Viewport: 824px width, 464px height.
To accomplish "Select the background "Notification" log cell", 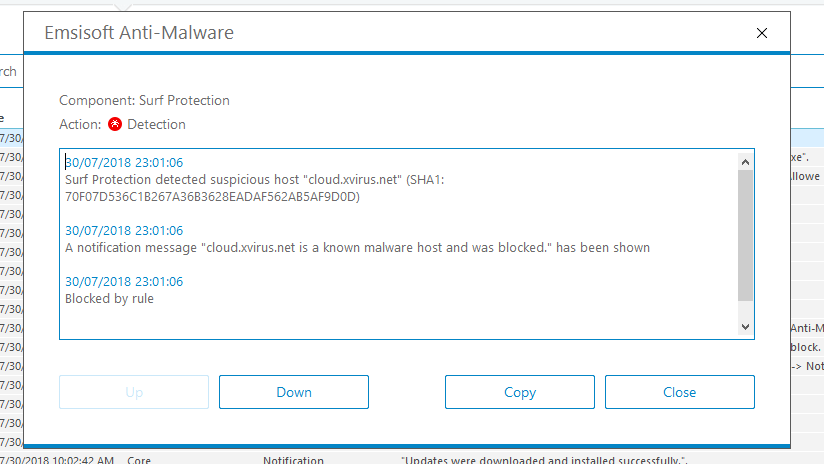I will [x=293, y=460].
